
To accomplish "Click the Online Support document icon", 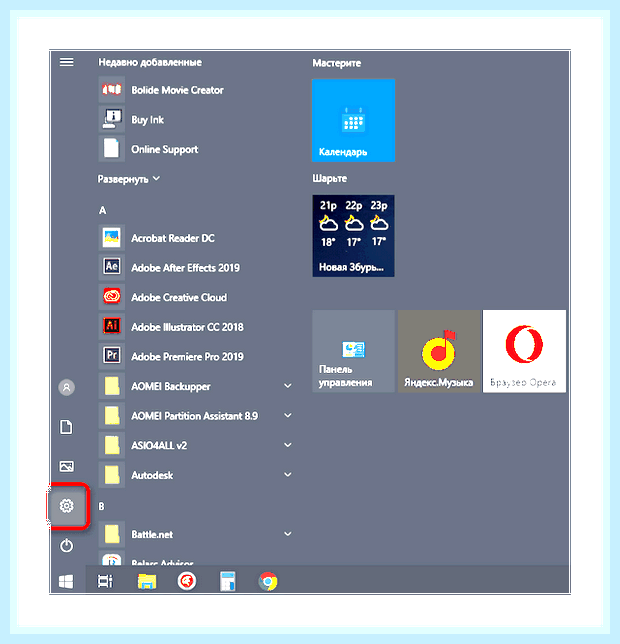I will [x=112, y=149].
